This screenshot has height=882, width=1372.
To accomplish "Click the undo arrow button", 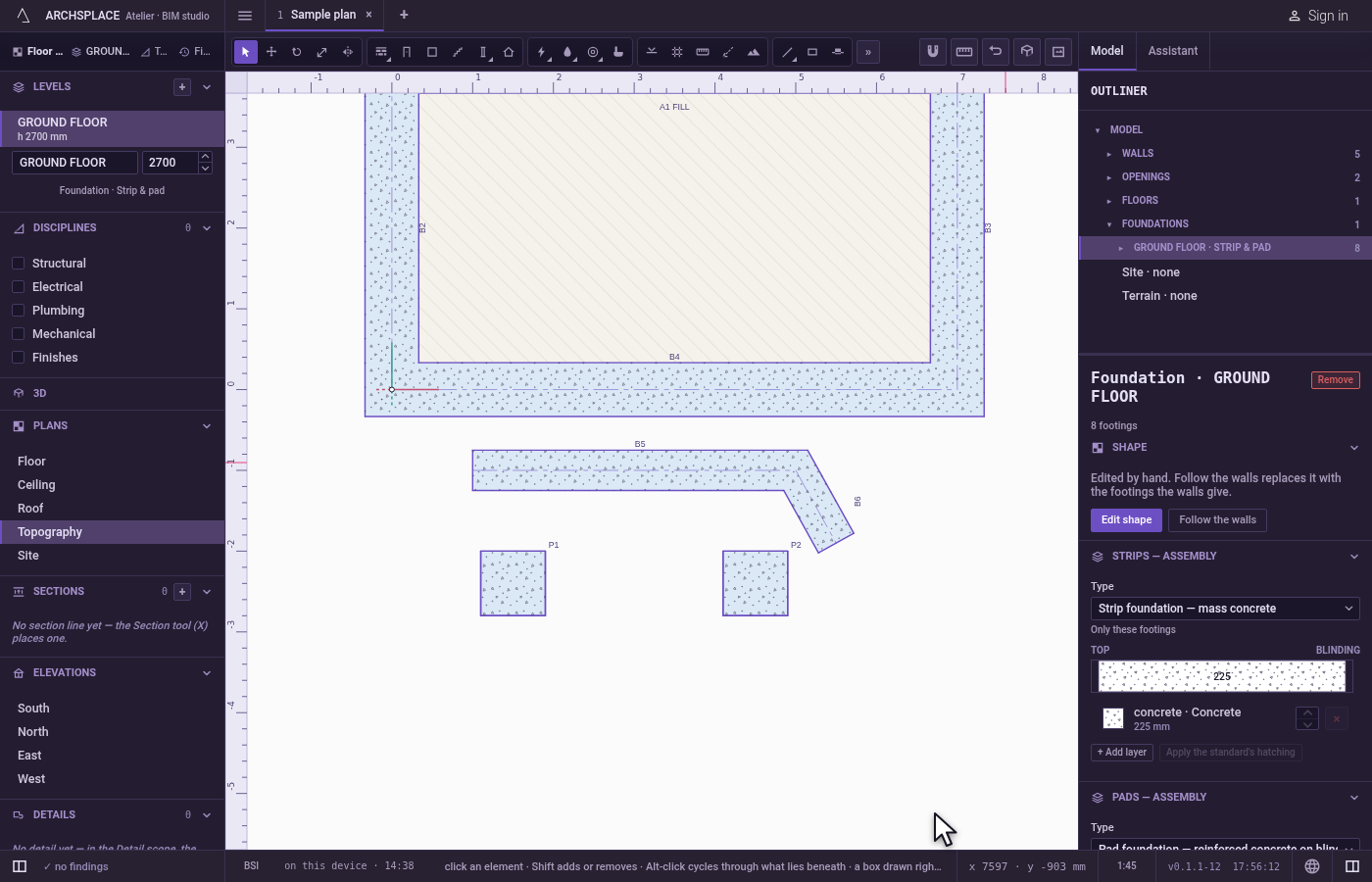I will [996, 51].
